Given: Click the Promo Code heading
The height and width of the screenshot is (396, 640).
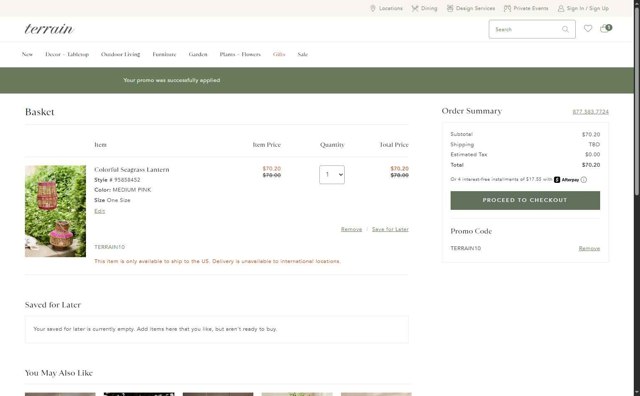Looking at the screenshot, I should (x=471, y=231).
